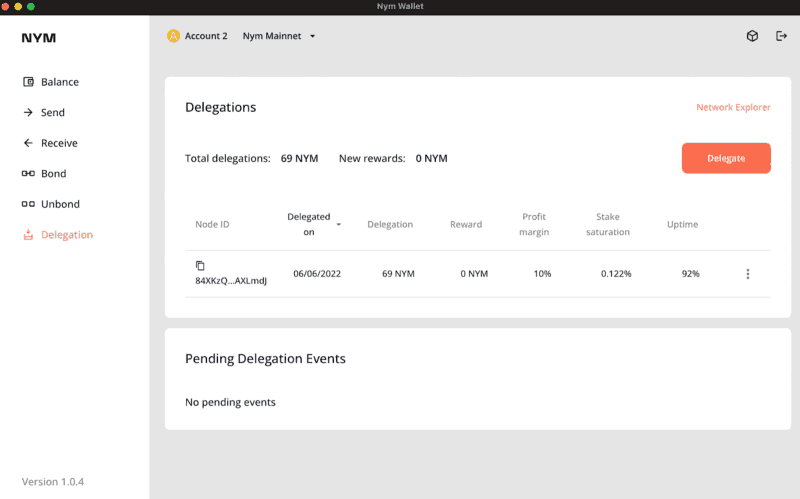The width and height of the screenshot is (800, 499).
Task: Log out using the exit icon
Action: 781,36
